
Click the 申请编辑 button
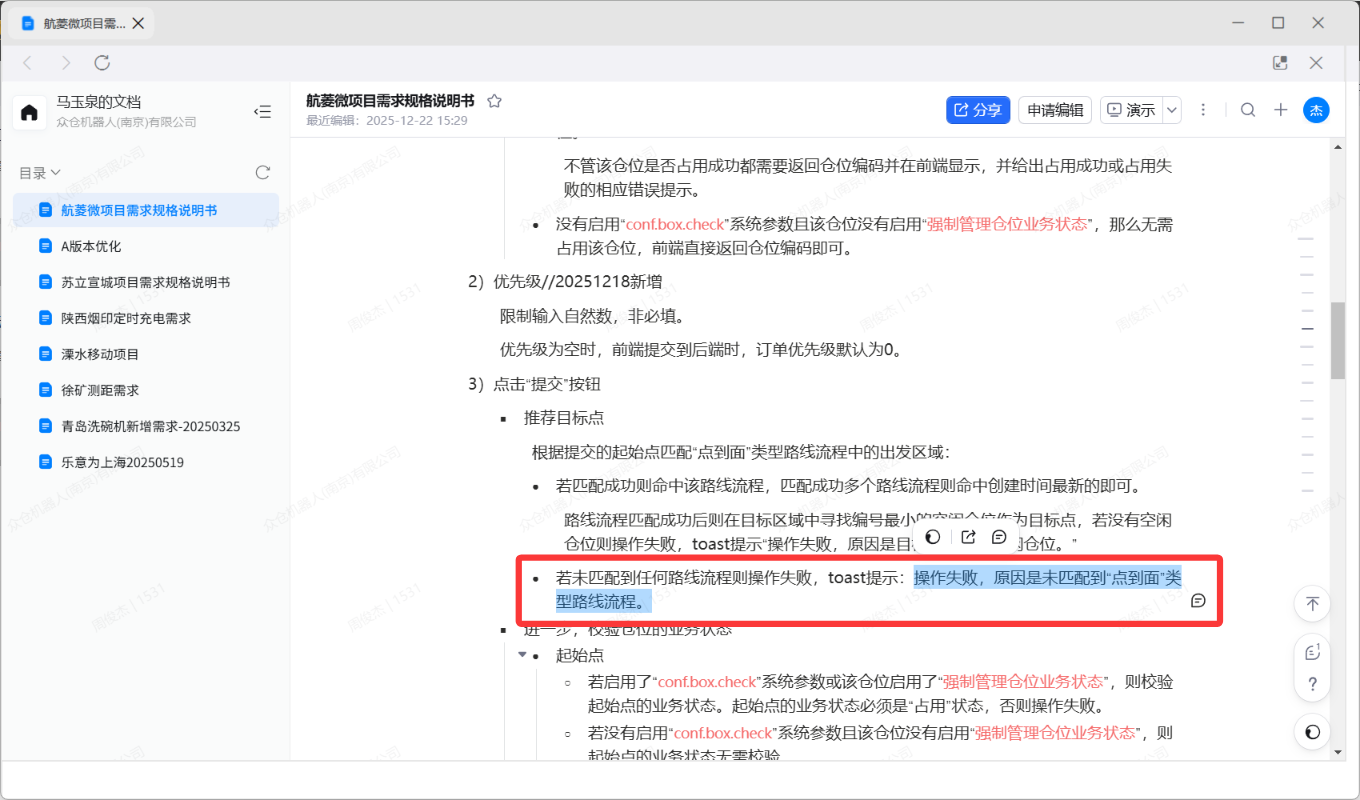tap(1055, 110)
